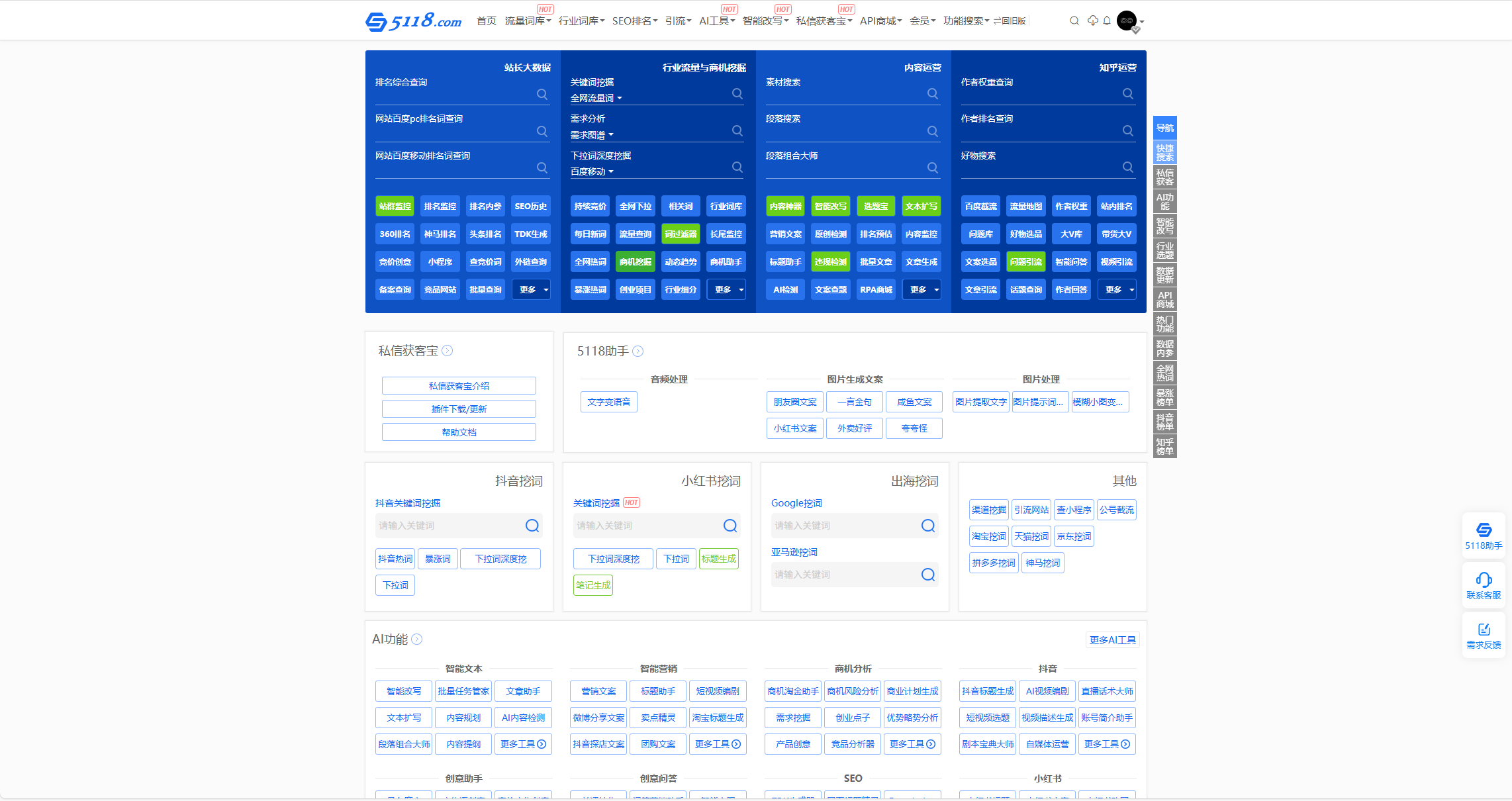
Task: Click the header search magnifier icon
Action: (1074, 21)
